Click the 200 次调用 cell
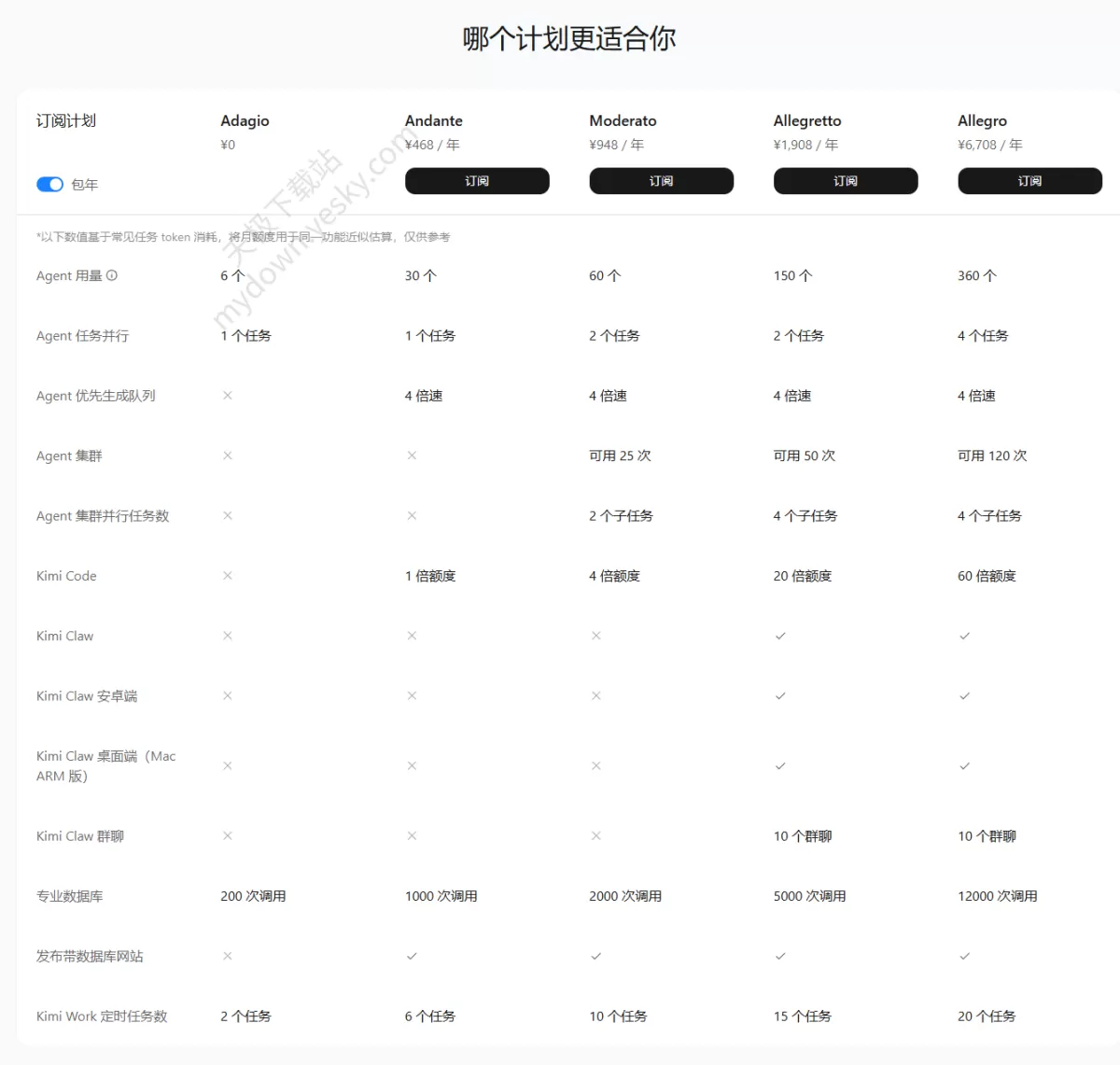The image size is (1120, 1065). coord(253,896)
